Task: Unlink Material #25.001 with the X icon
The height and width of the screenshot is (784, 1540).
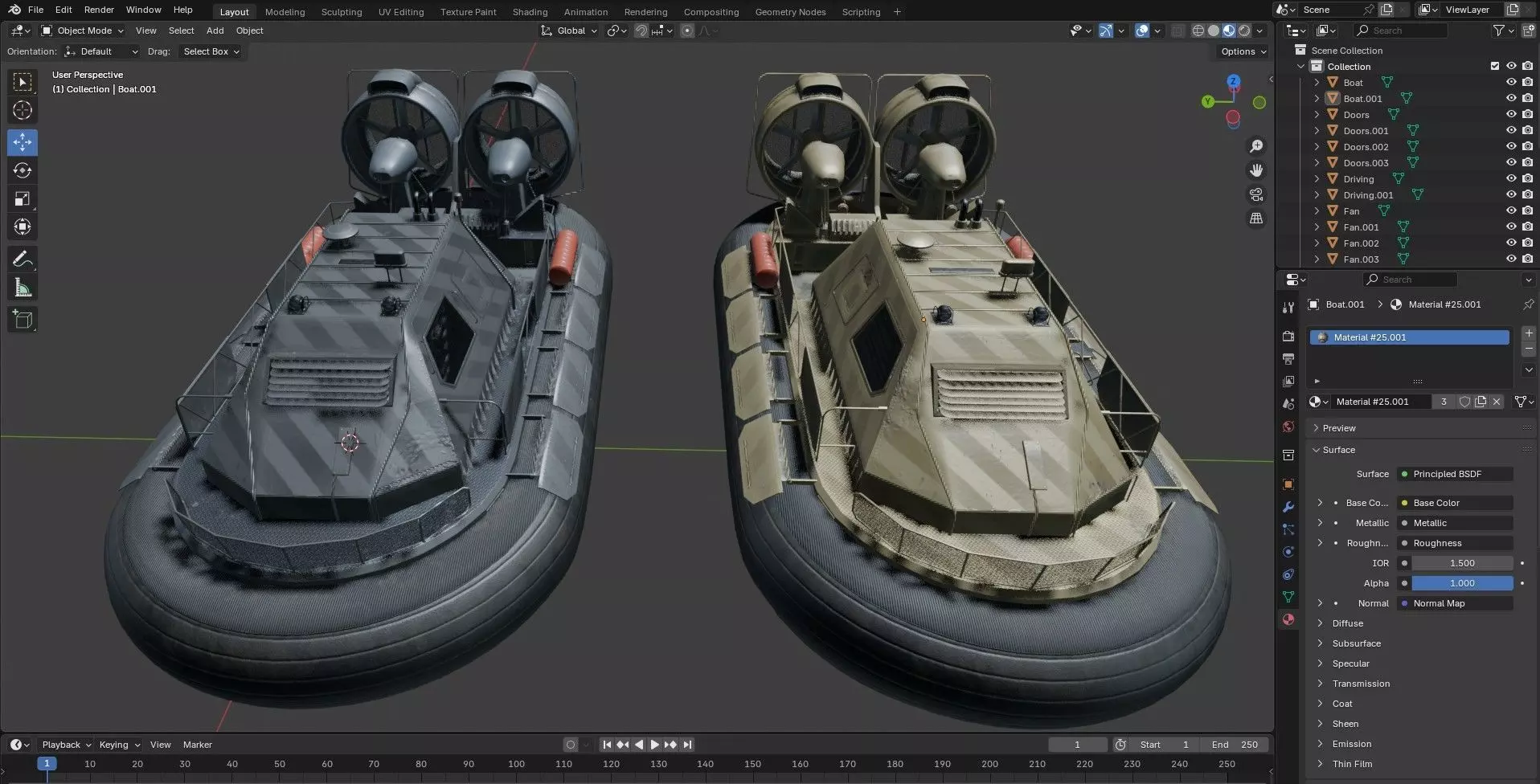Action: (1497, 402)
